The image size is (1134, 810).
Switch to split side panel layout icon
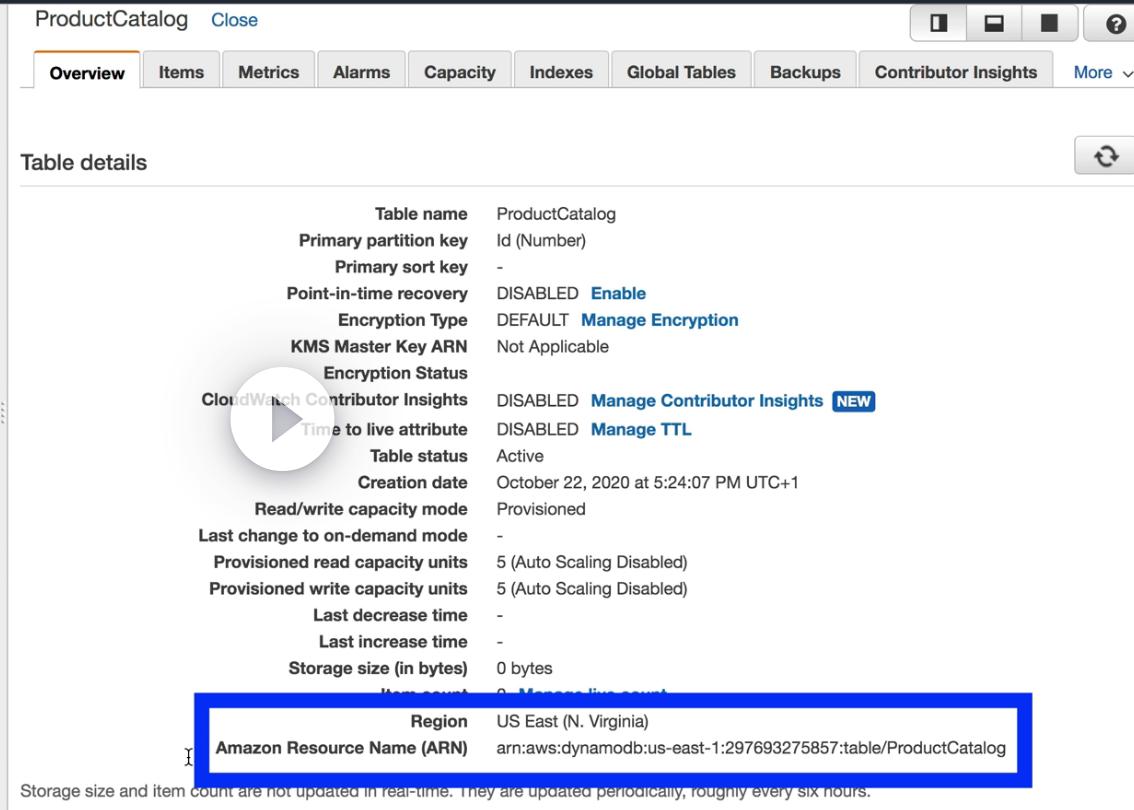coord(938,23)
